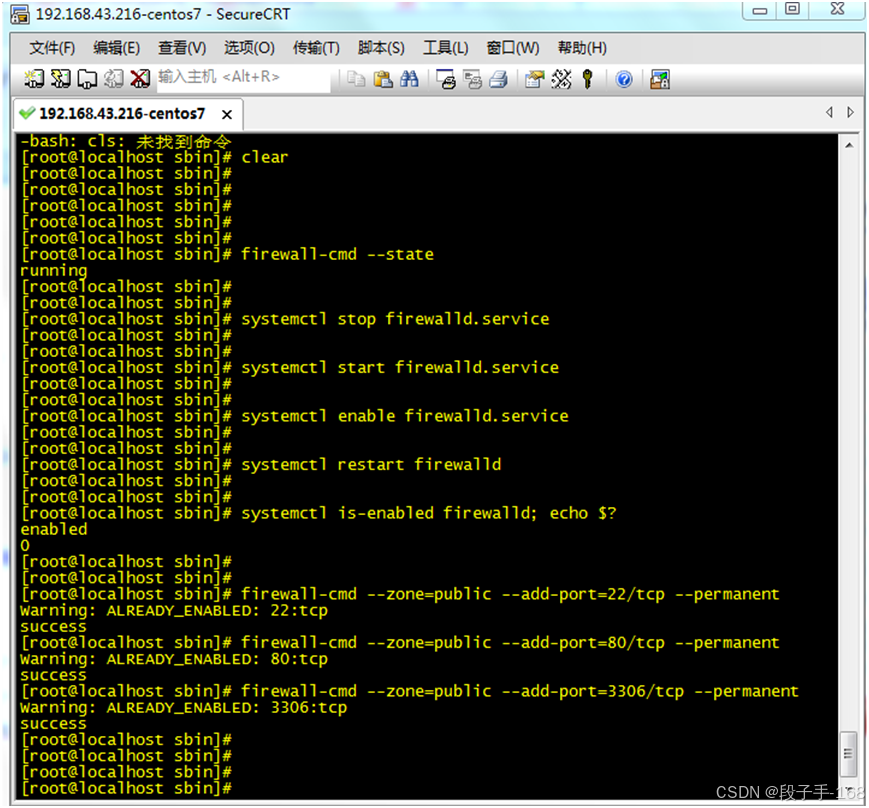Click the Connect toolbar icon

click(x=33, y=79)
